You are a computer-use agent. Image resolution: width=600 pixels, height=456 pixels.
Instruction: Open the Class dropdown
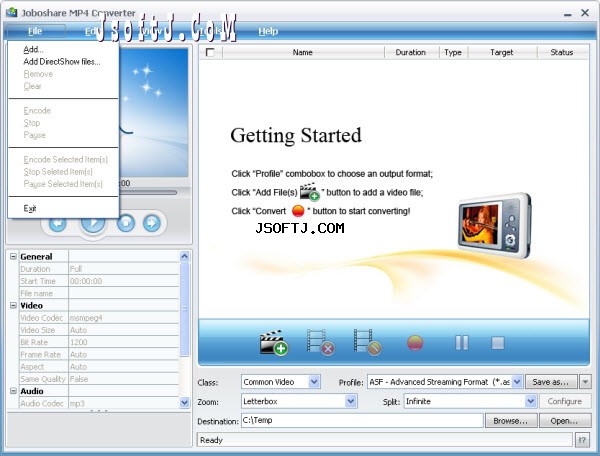point(314,382)
